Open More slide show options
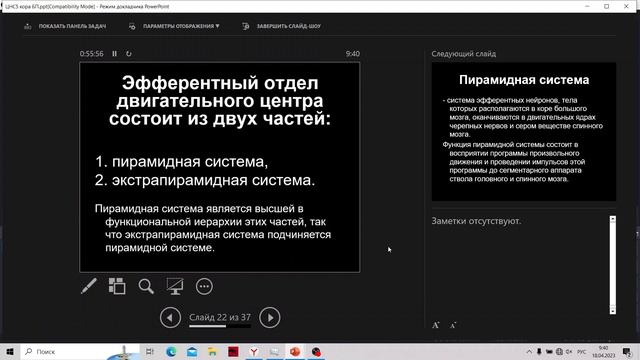This screenshot has height=360, width=640. pyautogui.click(x=204, y=286)
